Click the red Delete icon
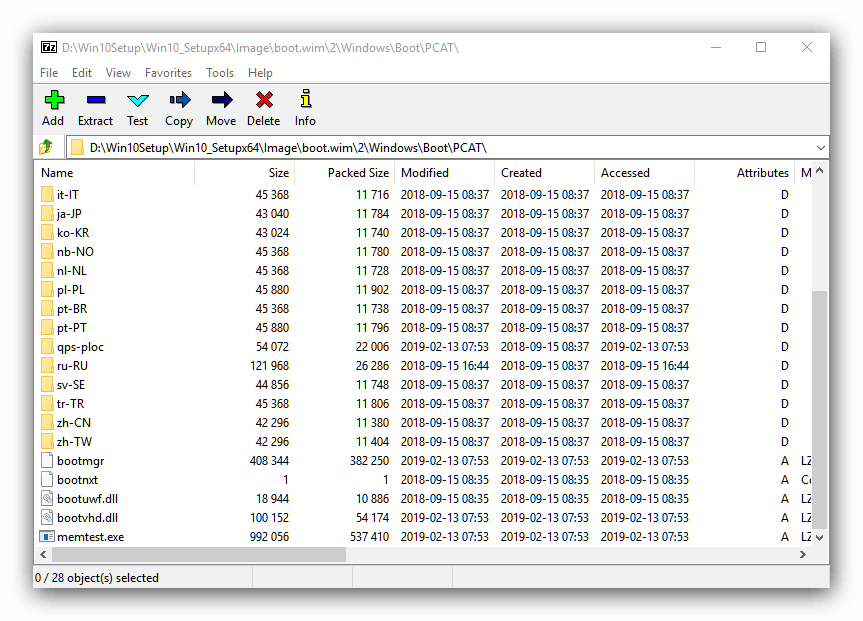The image size is (863, 621). click(x=264, y=100)
